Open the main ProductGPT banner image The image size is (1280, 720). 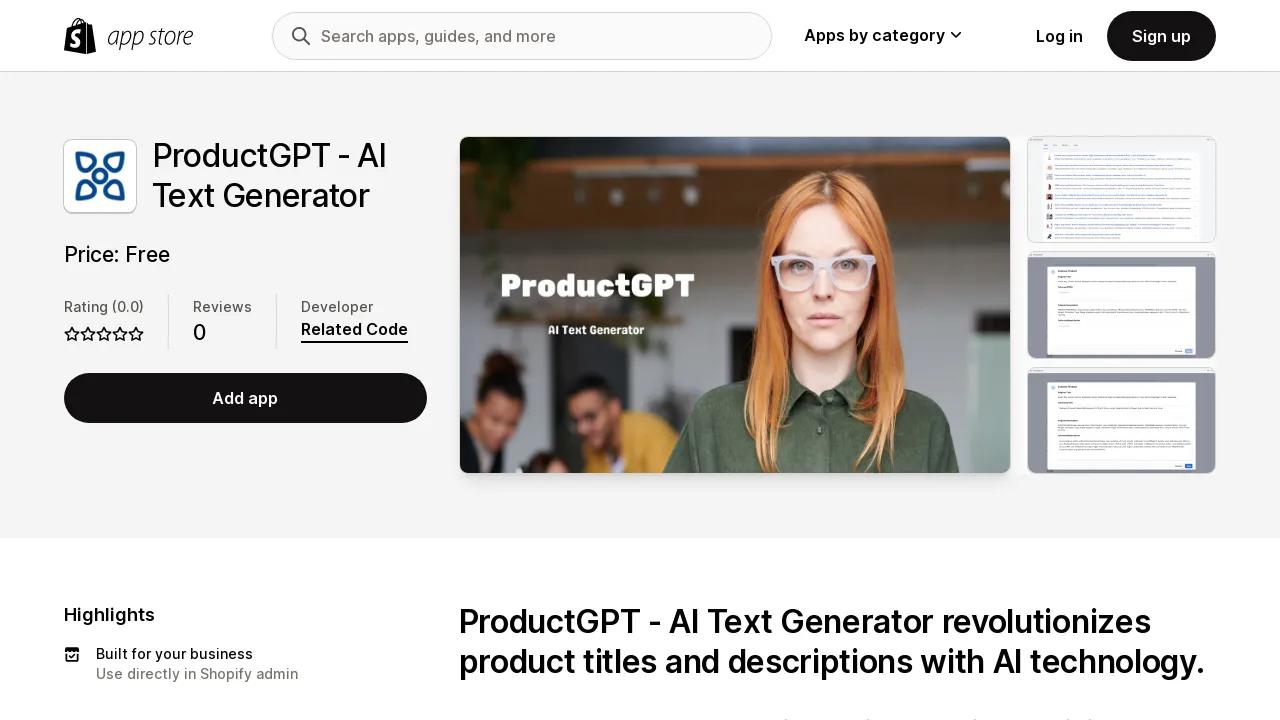pos(735,305)
